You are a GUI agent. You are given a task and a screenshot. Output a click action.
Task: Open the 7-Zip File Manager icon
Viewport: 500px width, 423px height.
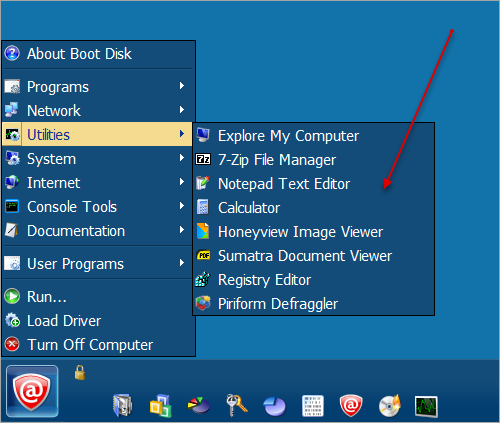point(203,159)
